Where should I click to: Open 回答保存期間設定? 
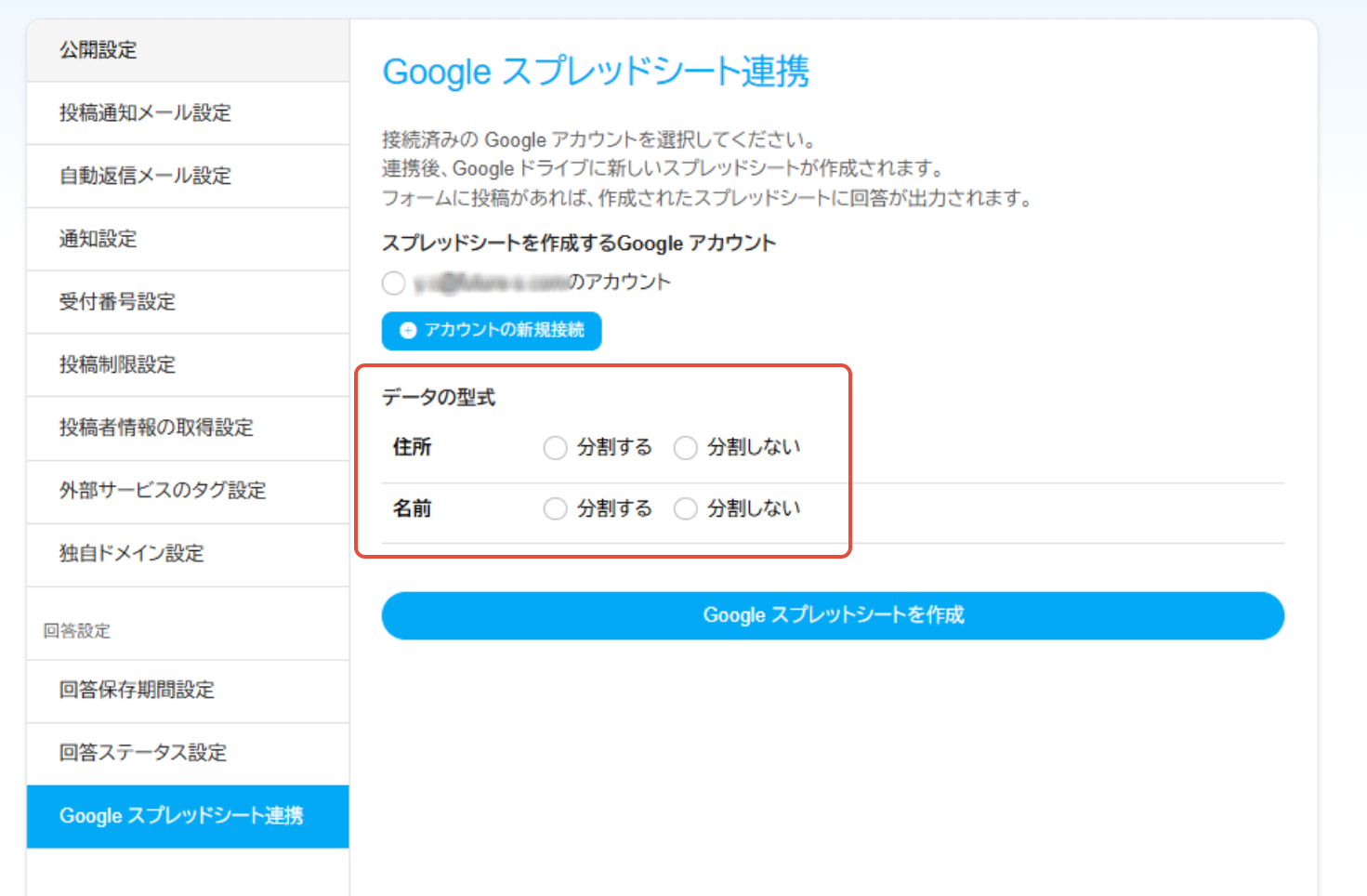188,691
